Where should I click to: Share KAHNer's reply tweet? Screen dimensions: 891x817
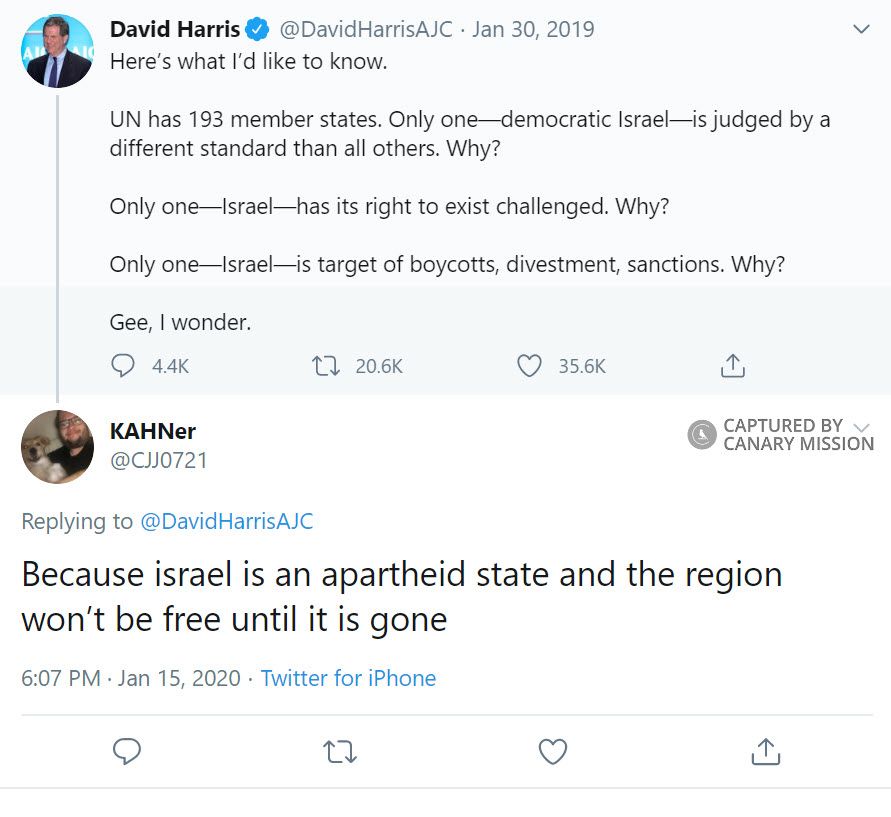point(766,751)
